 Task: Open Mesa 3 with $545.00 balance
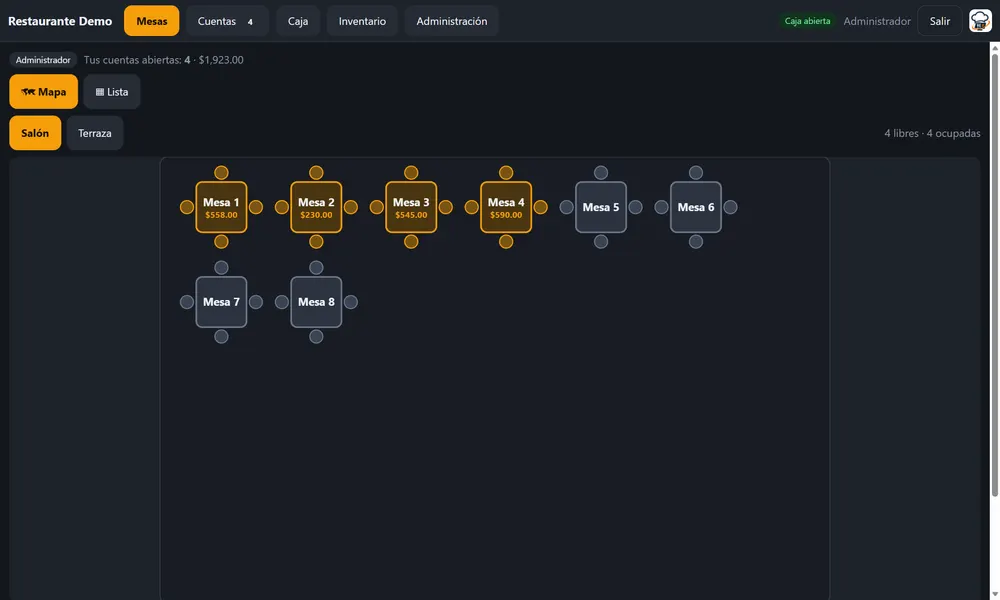click(411, 207)
